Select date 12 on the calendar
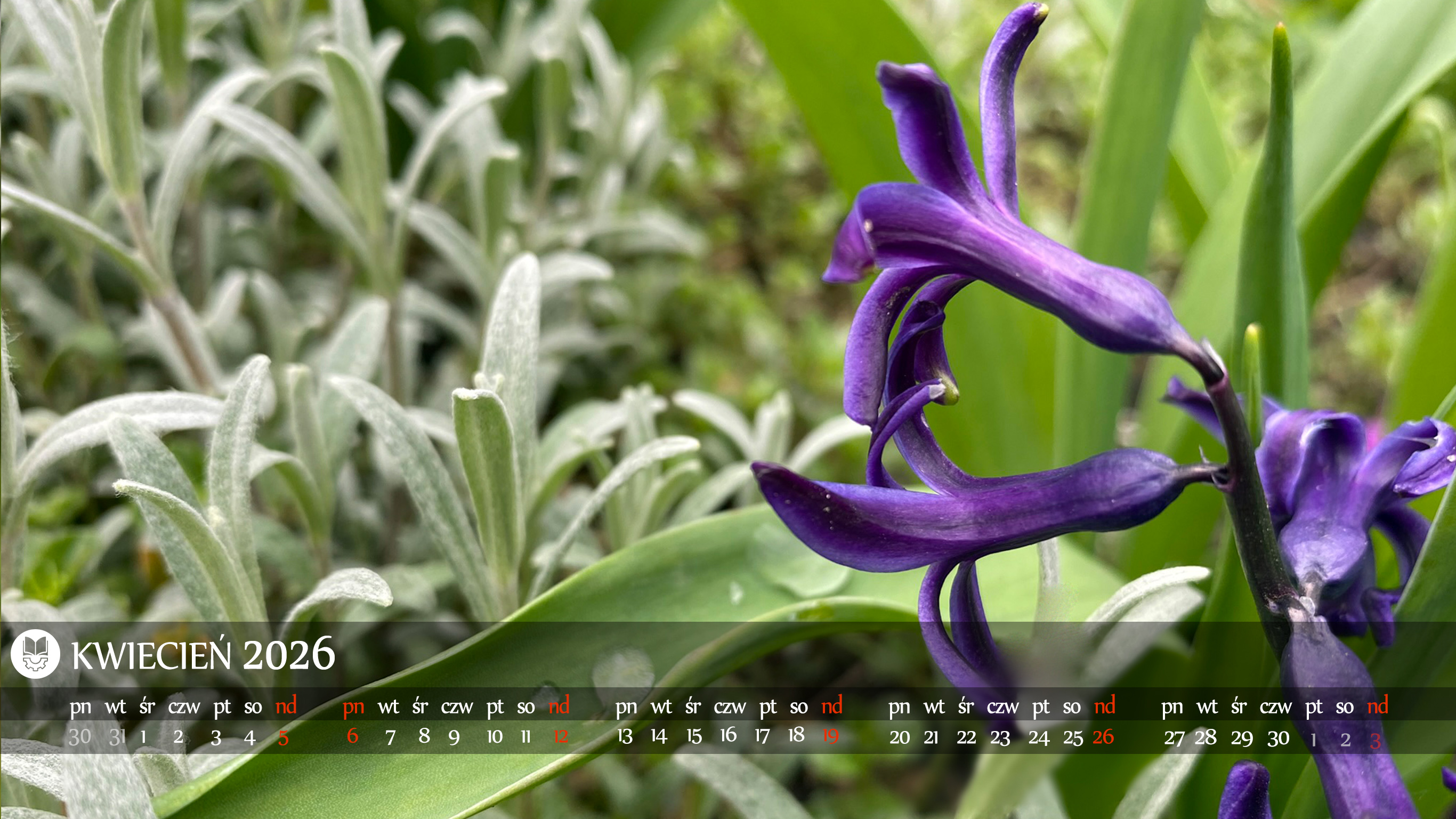 [560, 736]
